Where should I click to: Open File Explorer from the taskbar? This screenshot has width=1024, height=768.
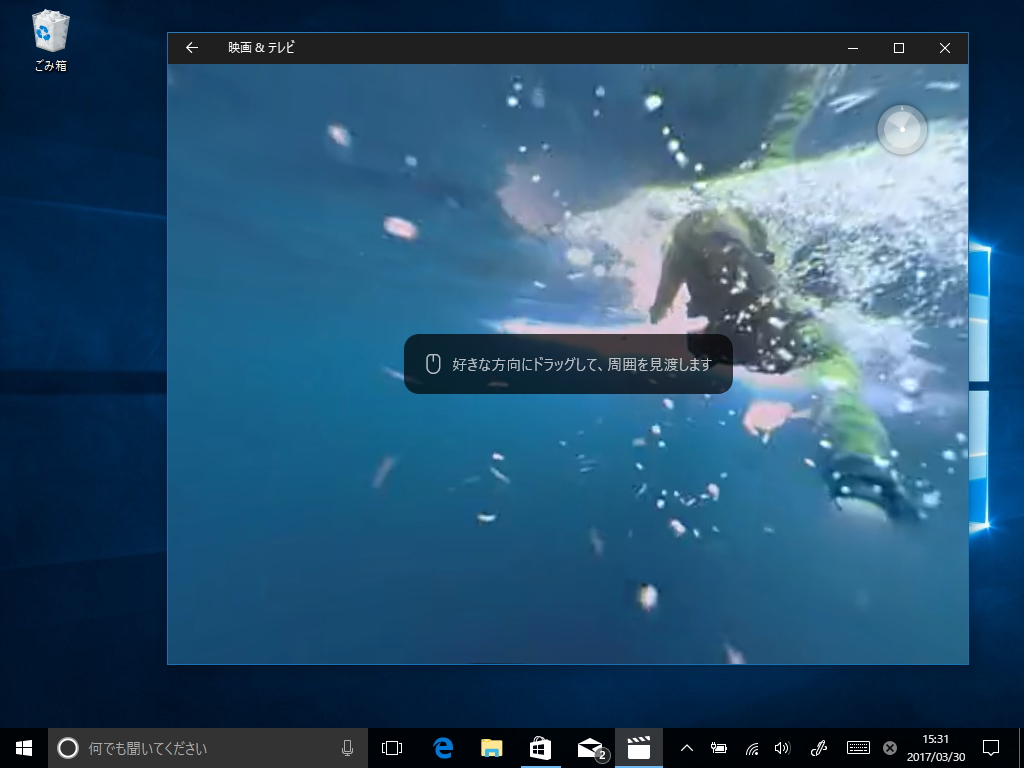tap(492, 748)
